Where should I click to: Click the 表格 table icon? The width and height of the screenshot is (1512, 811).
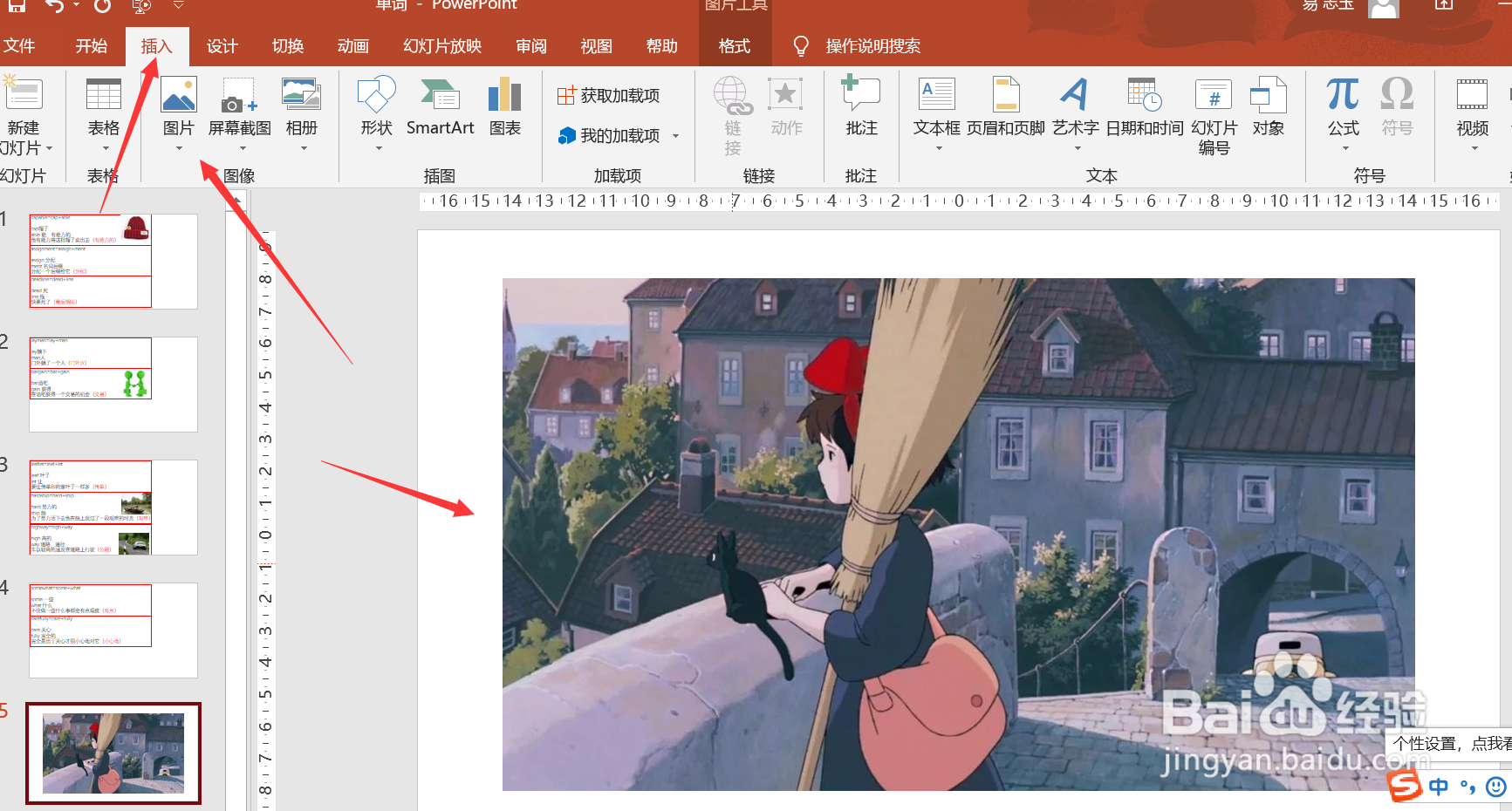(104, 94)
